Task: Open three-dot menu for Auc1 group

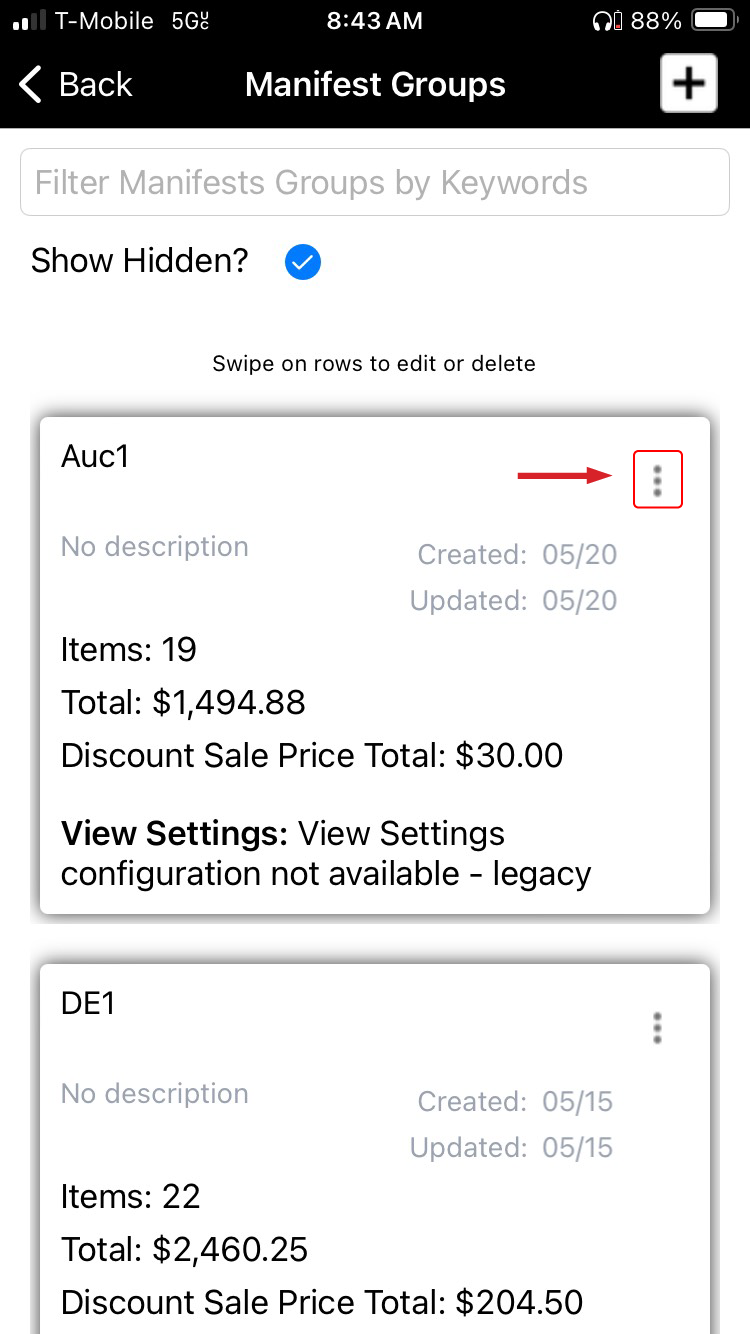Action: (x=657, y=480)
